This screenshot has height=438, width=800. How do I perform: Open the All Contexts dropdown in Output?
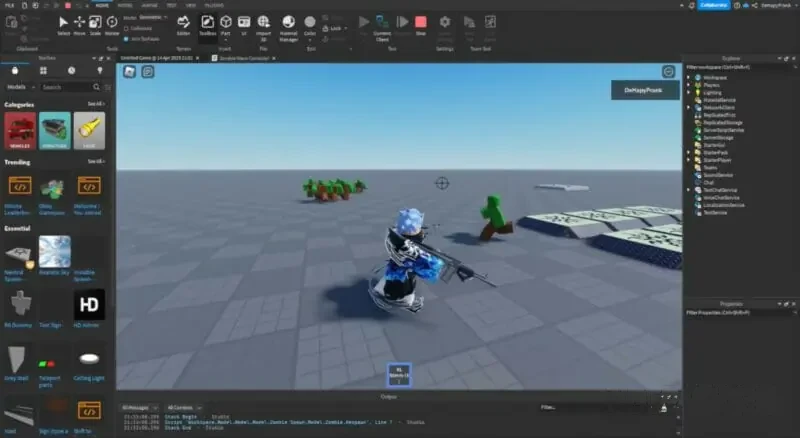click(x=184, y=408)
